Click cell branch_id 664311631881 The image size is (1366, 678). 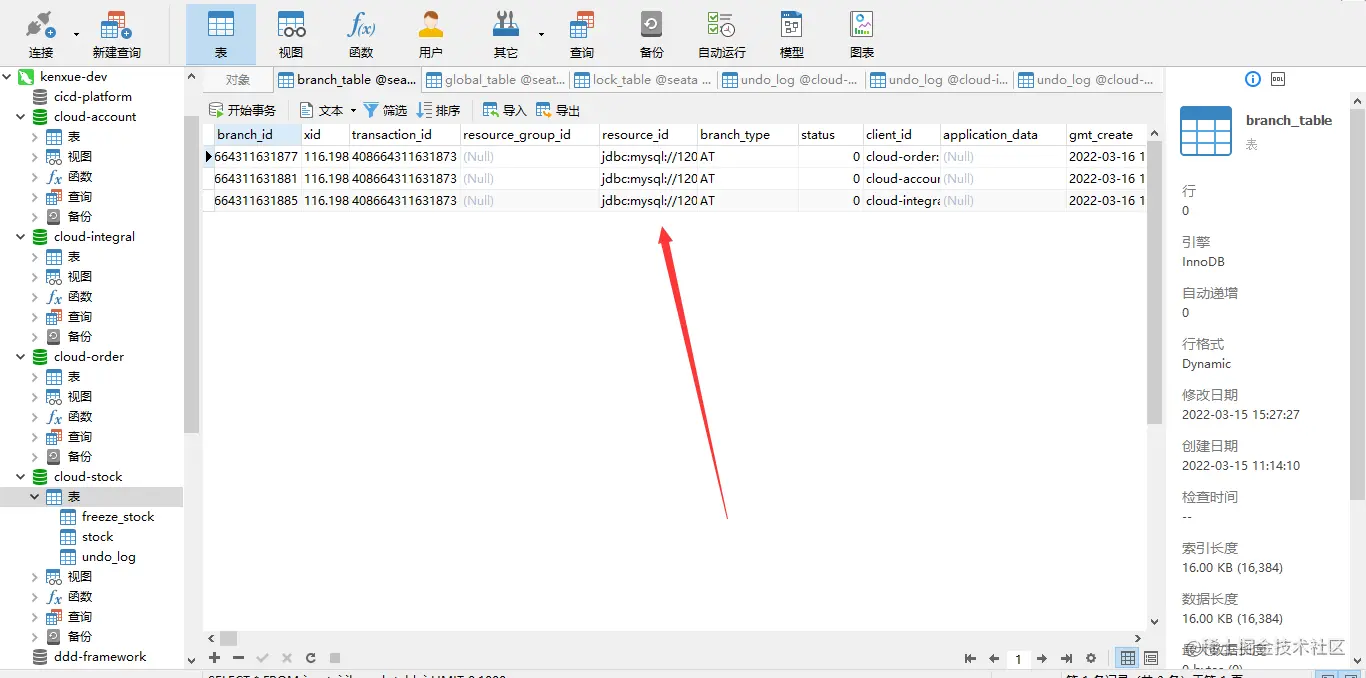point(257,179)
